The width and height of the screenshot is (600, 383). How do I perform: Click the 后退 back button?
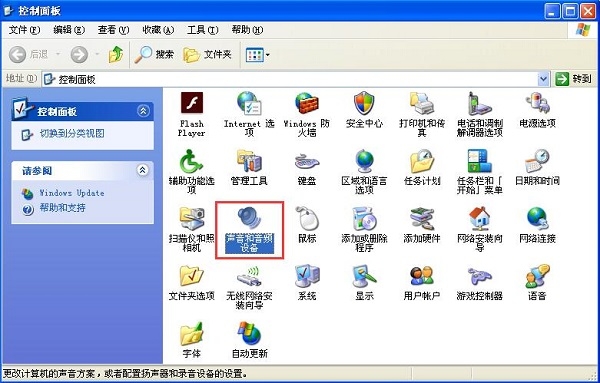pos(29,55)
